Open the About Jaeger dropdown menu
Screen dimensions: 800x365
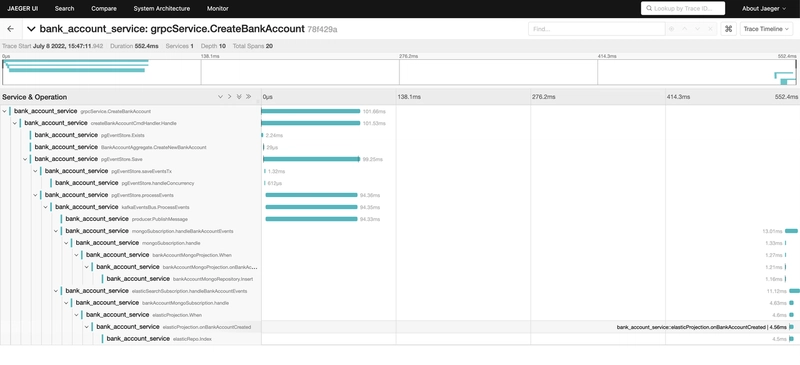coord(764,9)
